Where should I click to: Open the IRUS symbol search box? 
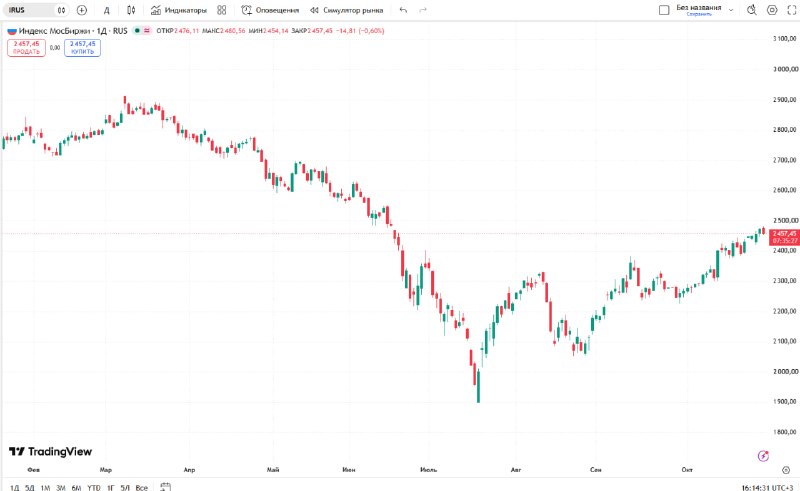coord(37,10)
